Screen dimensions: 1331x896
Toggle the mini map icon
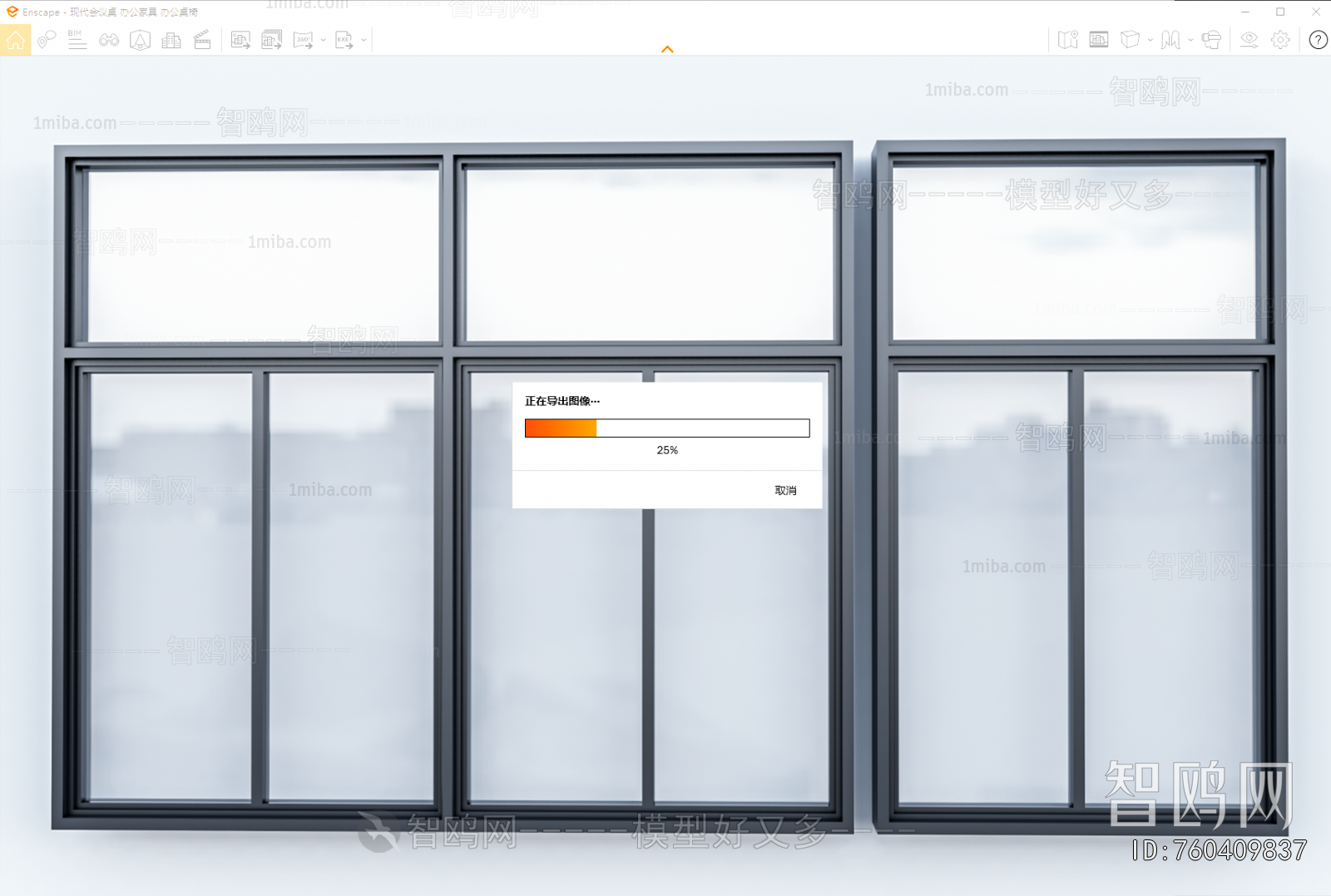(1067, 40)
